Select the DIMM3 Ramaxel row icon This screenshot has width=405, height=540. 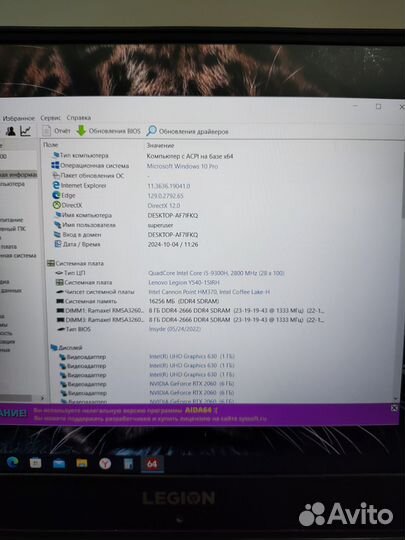click(60, 320)
